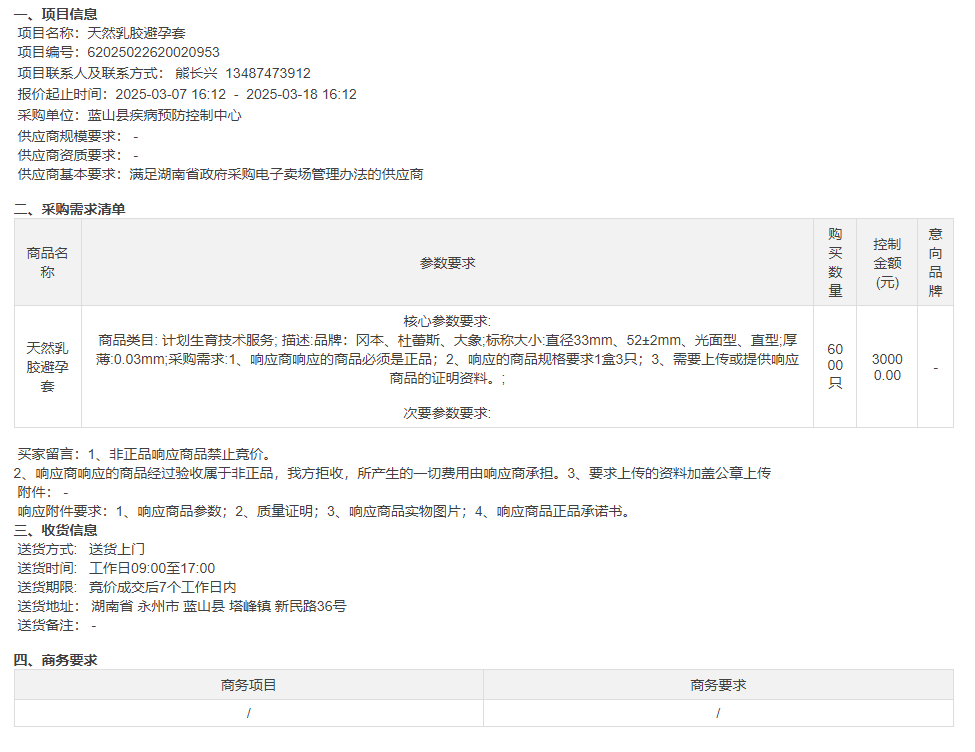Image resolution: width=975 pixels, height=752 pixels.
Task: Click the 二、采购需求清单 section heading
Action: pos(70,209)
